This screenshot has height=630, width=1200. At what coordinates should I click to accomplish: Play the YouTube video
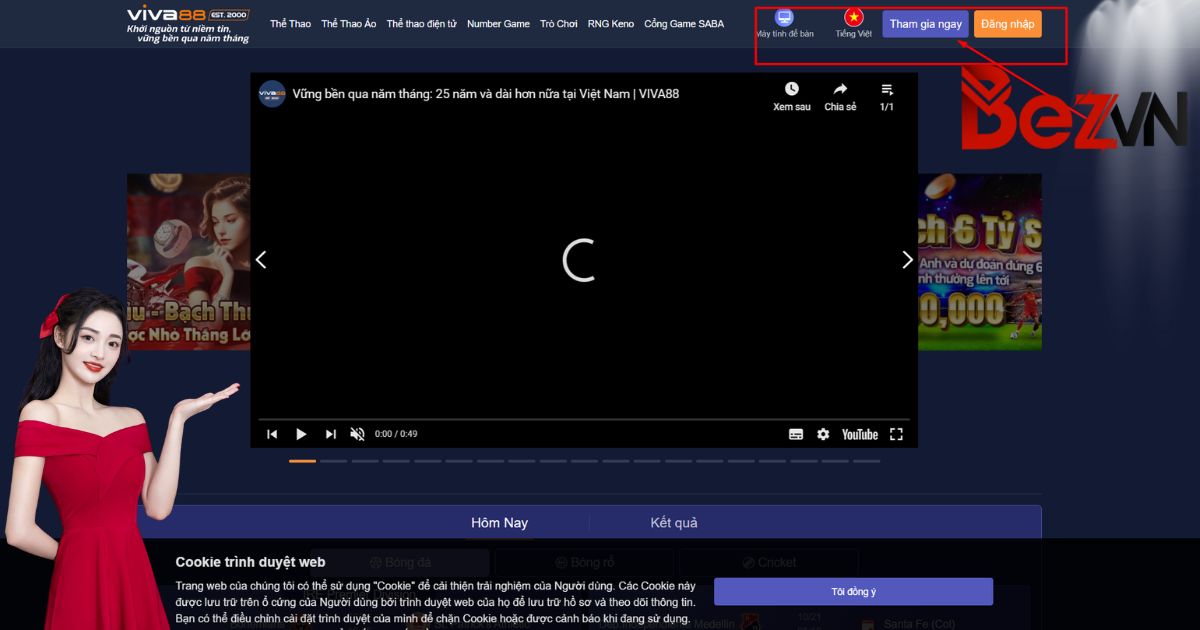pyautogui.click(x=301, y=434)
